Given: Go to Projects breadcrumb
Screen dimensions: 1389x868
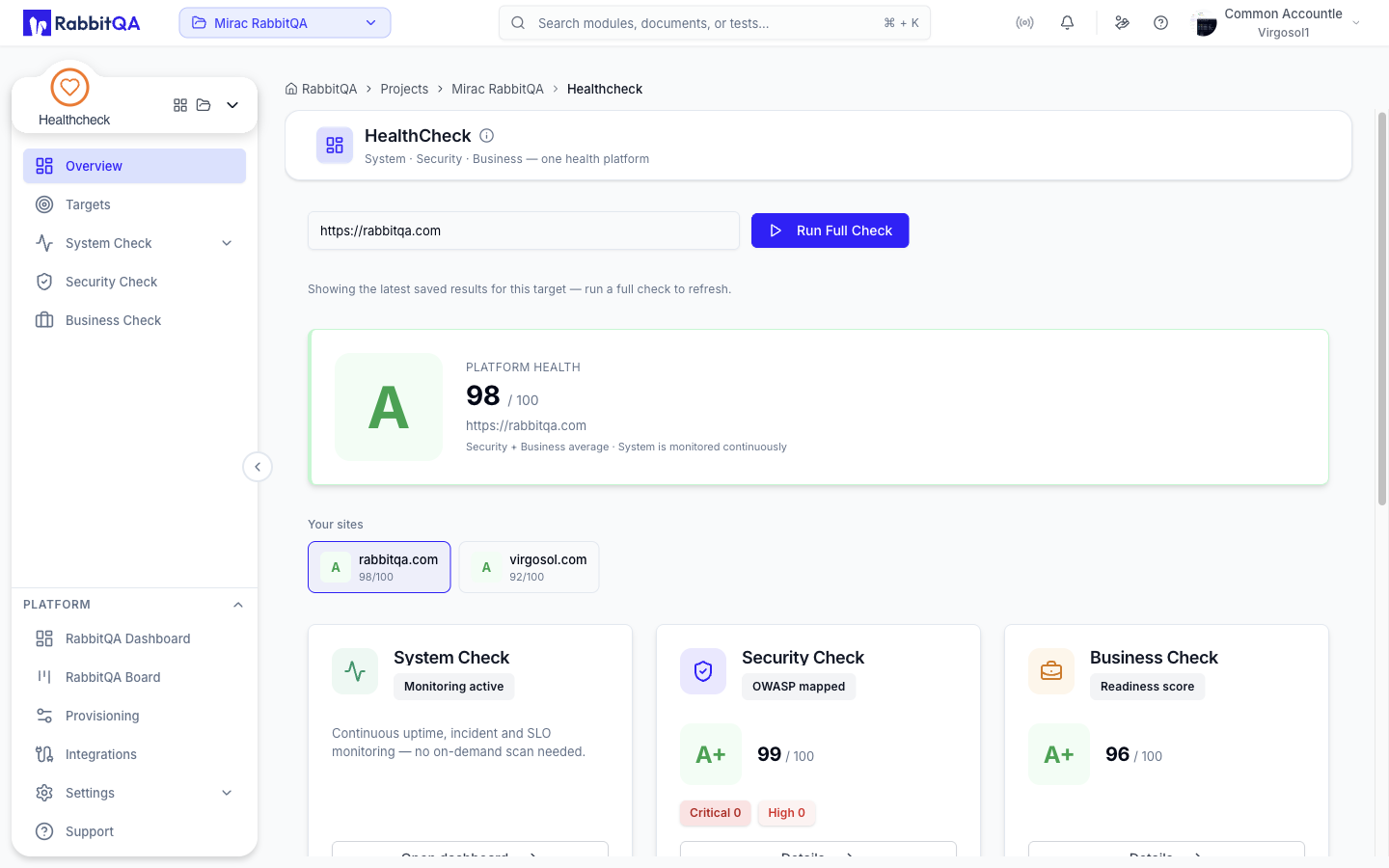Looking at the screenshot, I should (404, 89).
